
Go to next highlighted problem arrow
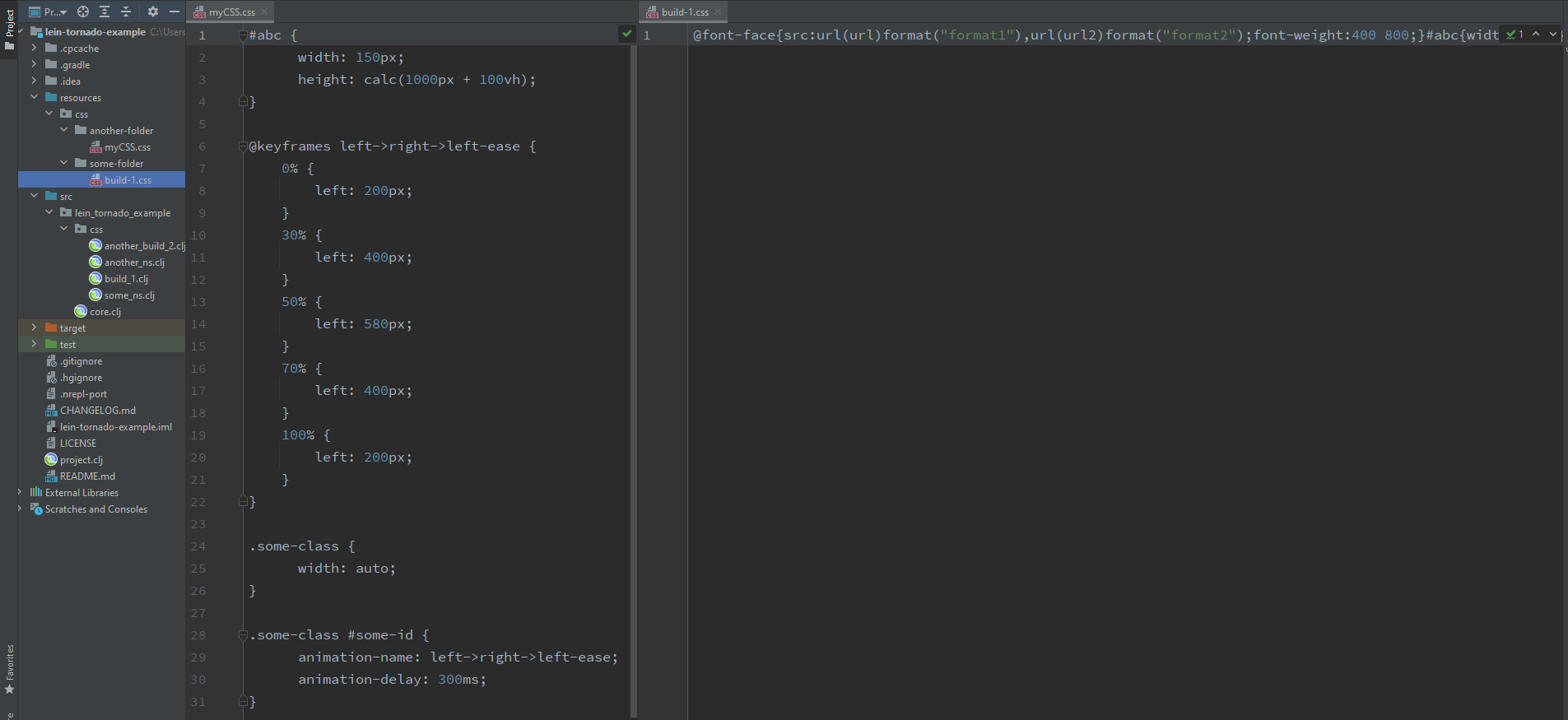pos(1553,34)
